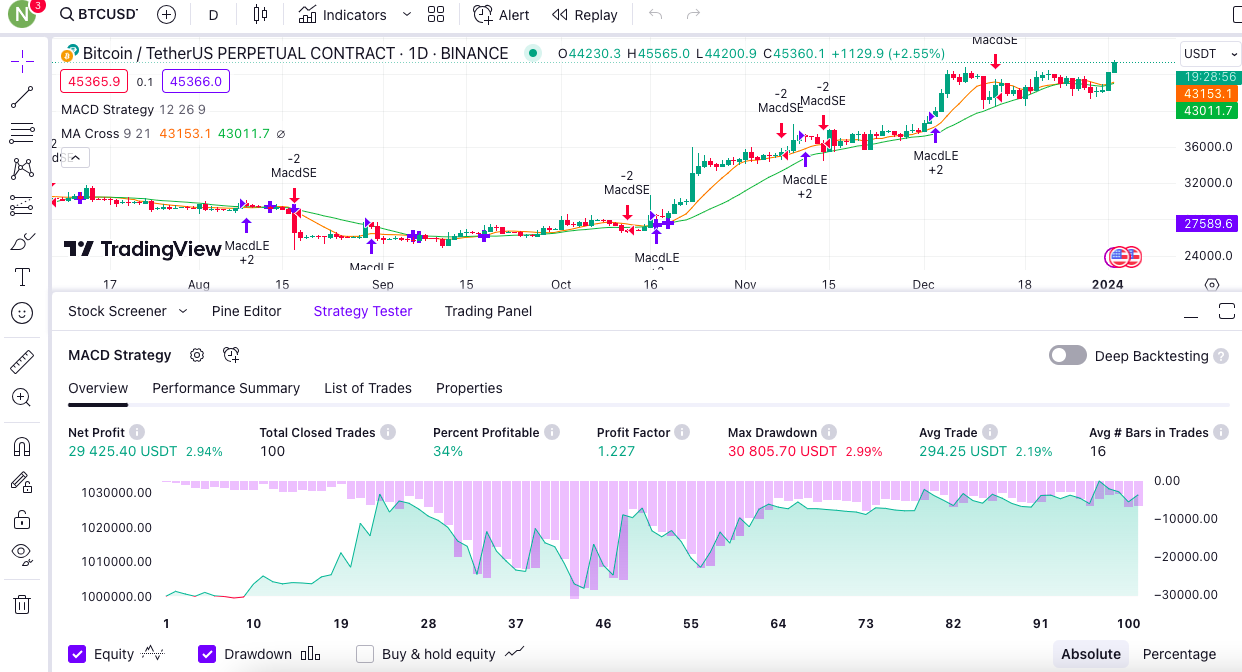This screenshot has width=1242, height=672.
Task: Create a new Alert
Action: coord(501,15)
